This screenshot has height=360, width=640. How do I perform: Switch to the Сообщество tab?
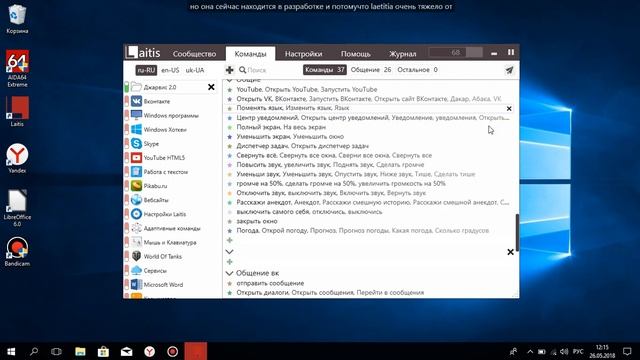click(194, 53)
